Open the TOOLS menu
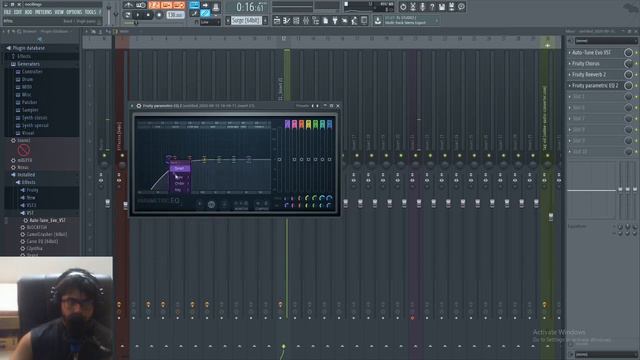The height and width of the screenshot is (360, 640). pyautogui.click(x=90, y=12)
